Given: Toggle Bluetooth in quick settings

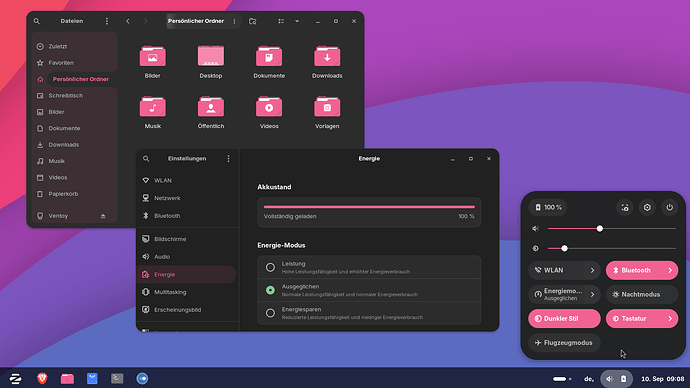Looking at the screenshot, I should tap(634, 270).
